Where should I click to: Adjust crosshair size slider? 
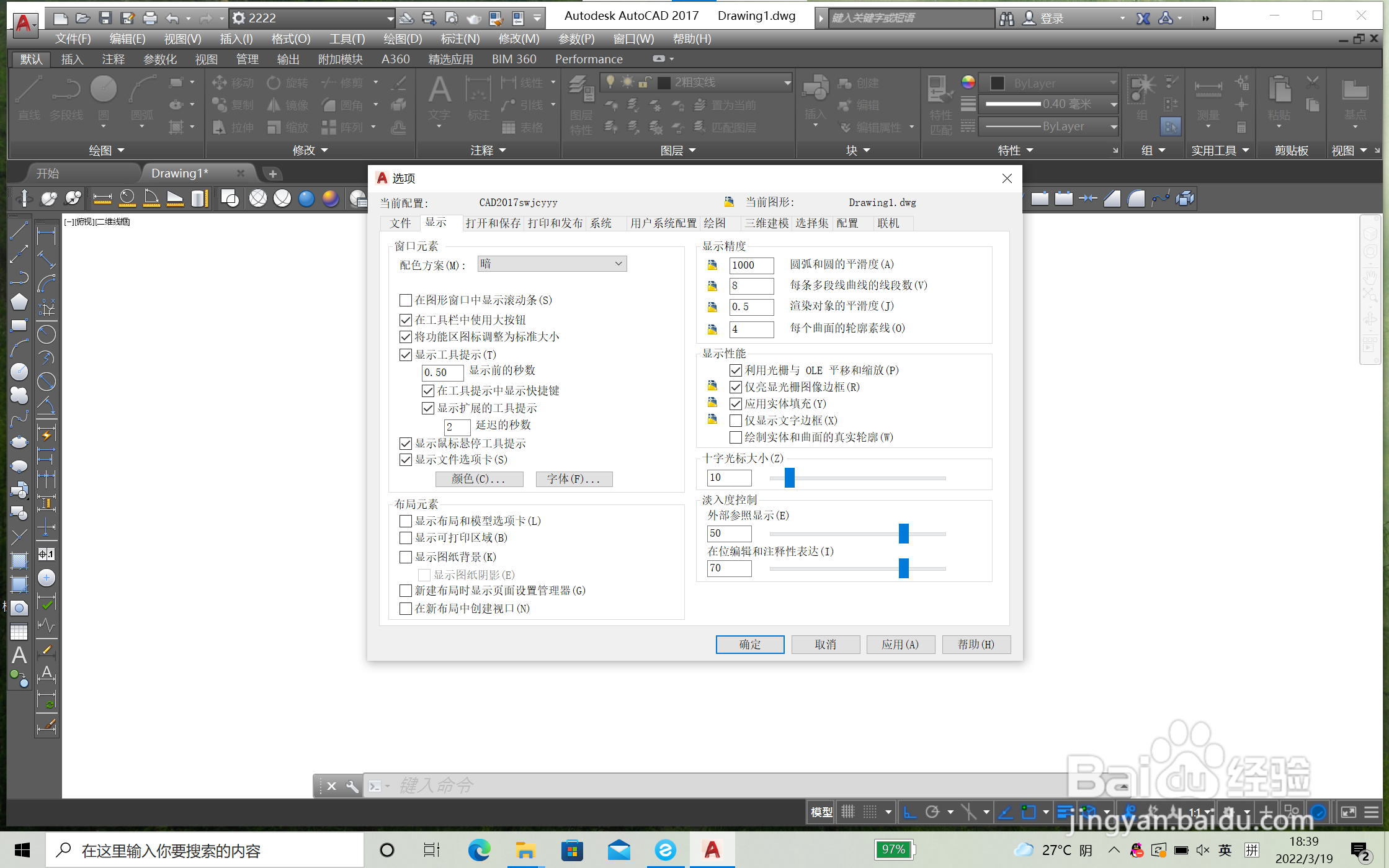789,478
